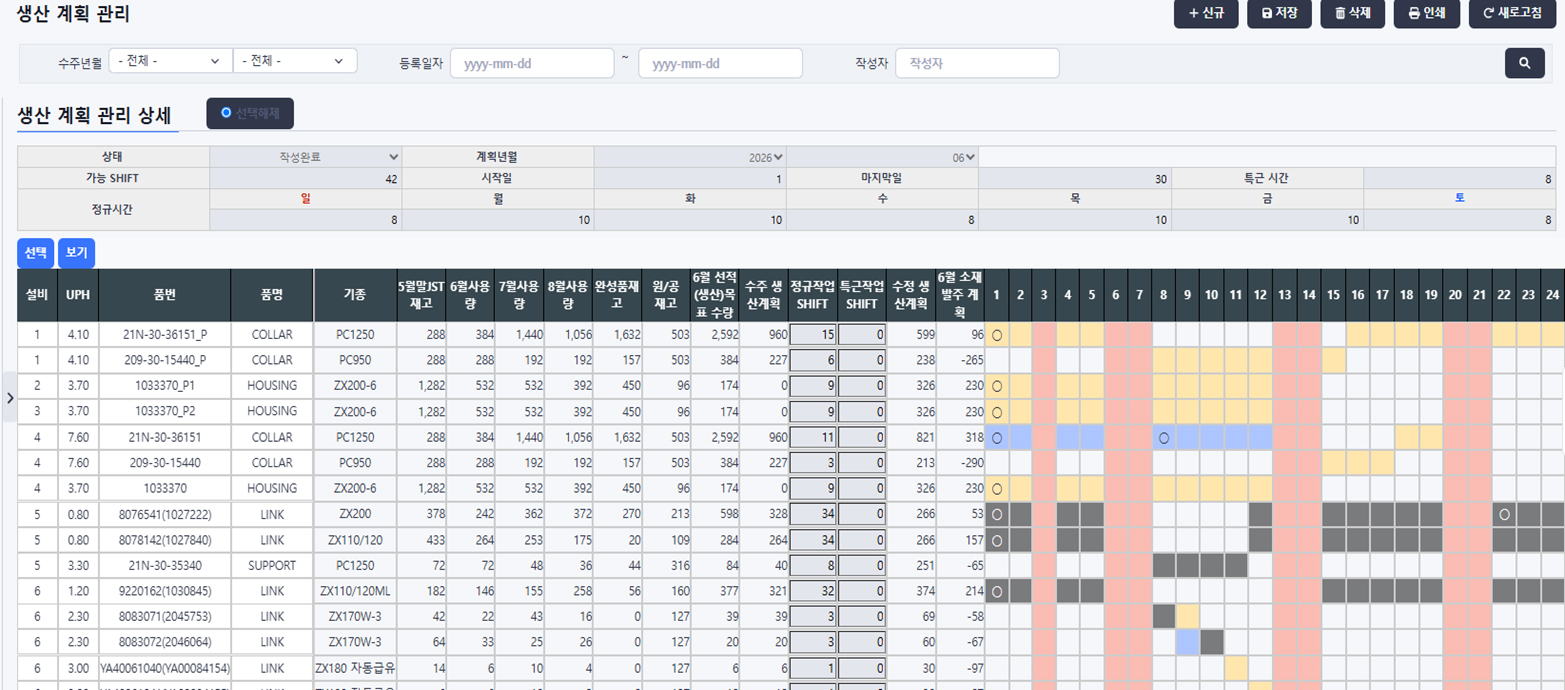This screenshot has width=1565, height=690.
Task: Edit 정규작업 SHIFT for 21N-30-36151_P row
Action: [x=812, y=334]
